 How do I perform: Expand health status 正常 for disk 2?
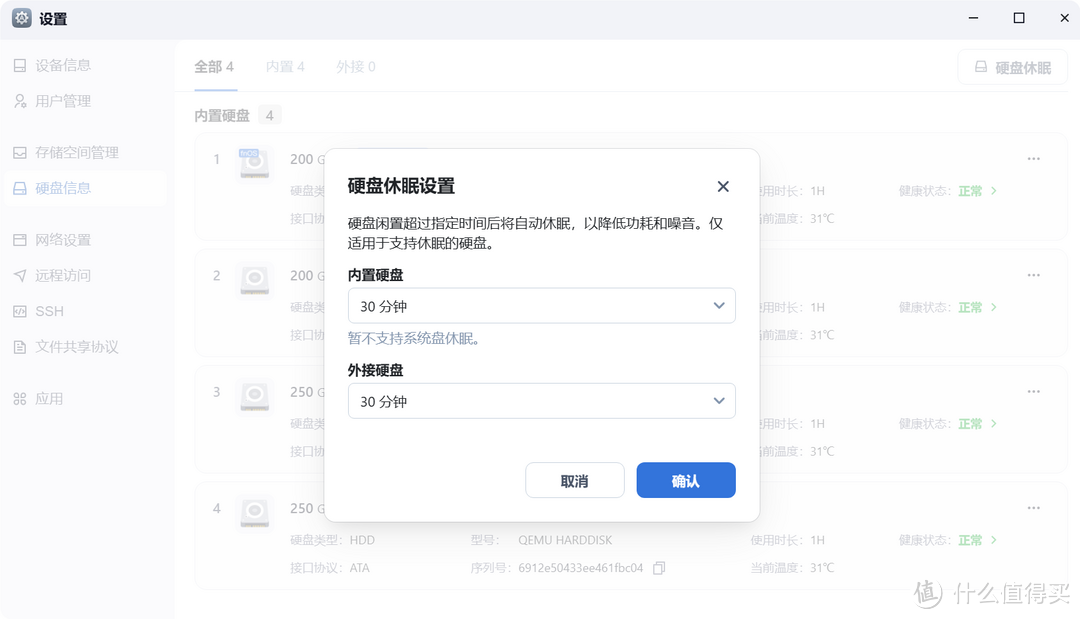(977, 308)
